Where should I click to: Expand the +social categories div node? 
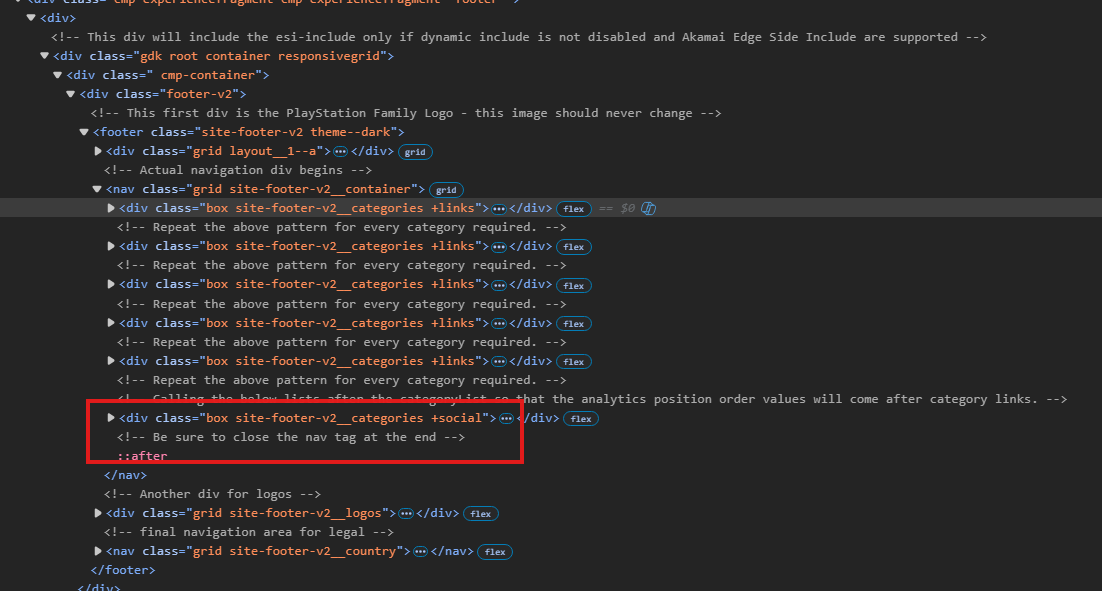click(x=111, y=418)
